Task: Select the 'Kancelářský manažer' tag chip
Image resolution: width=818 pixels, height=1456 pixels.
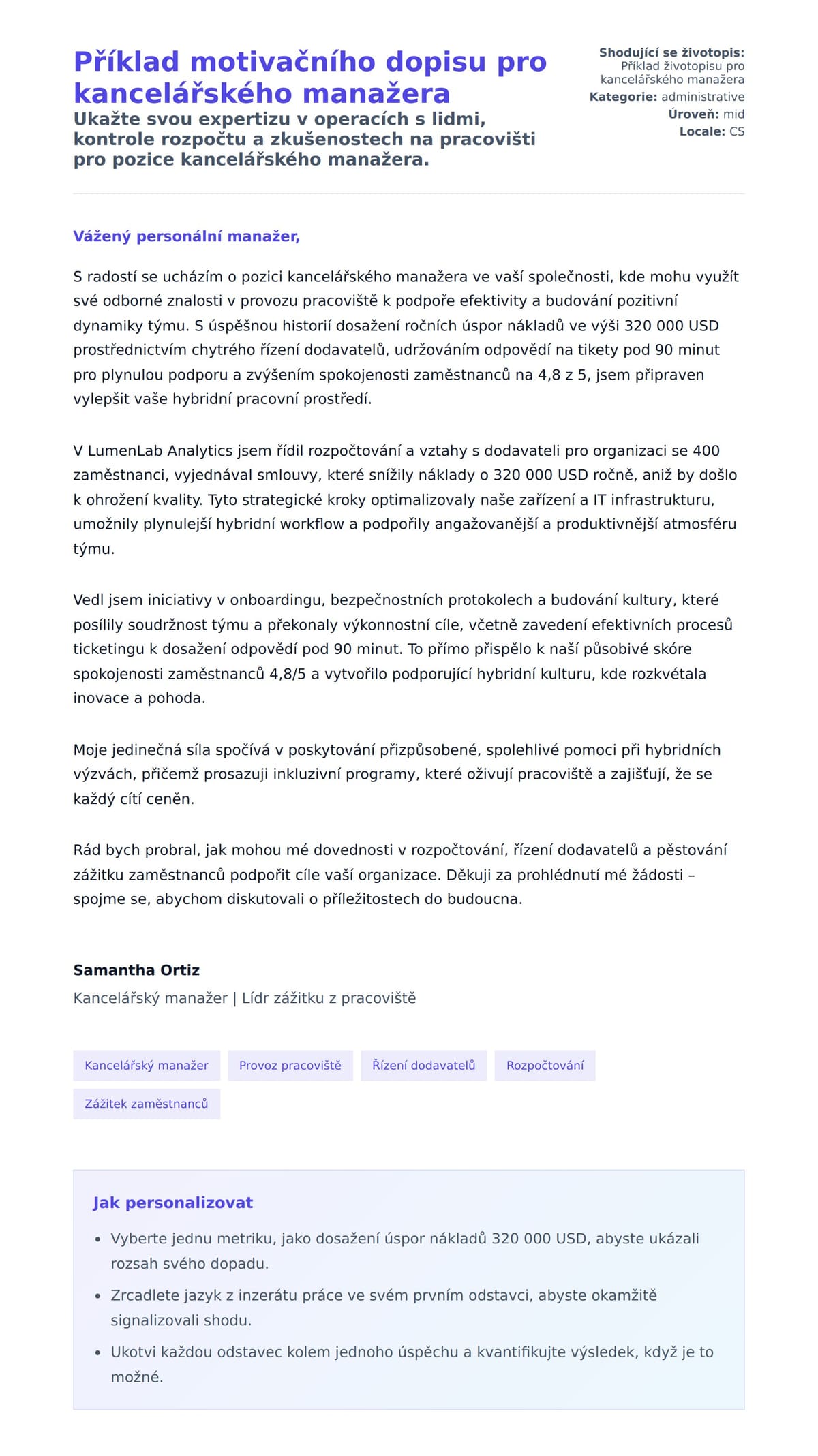Action: coord(147,1065)
